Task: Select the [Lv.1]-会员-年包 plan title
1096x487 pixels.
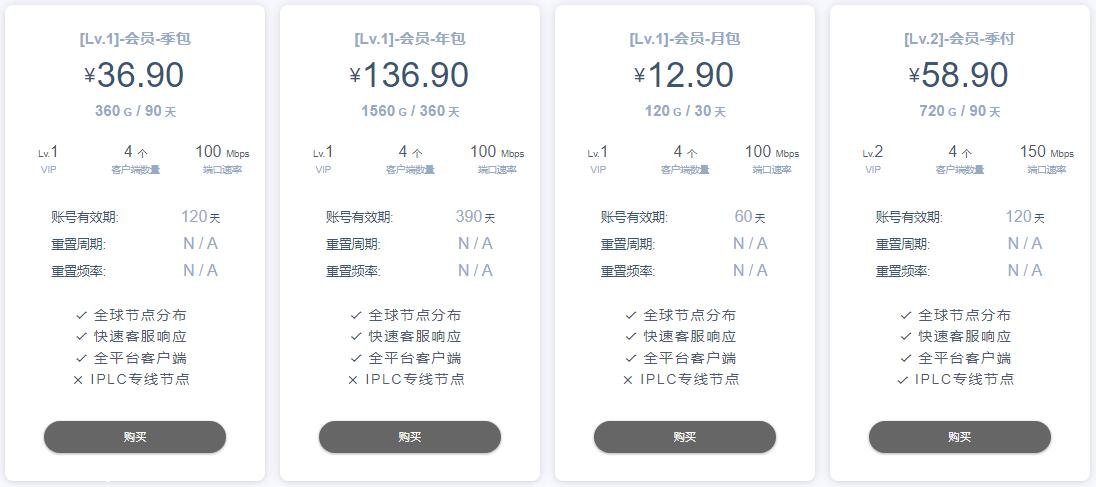Action: 410,39
